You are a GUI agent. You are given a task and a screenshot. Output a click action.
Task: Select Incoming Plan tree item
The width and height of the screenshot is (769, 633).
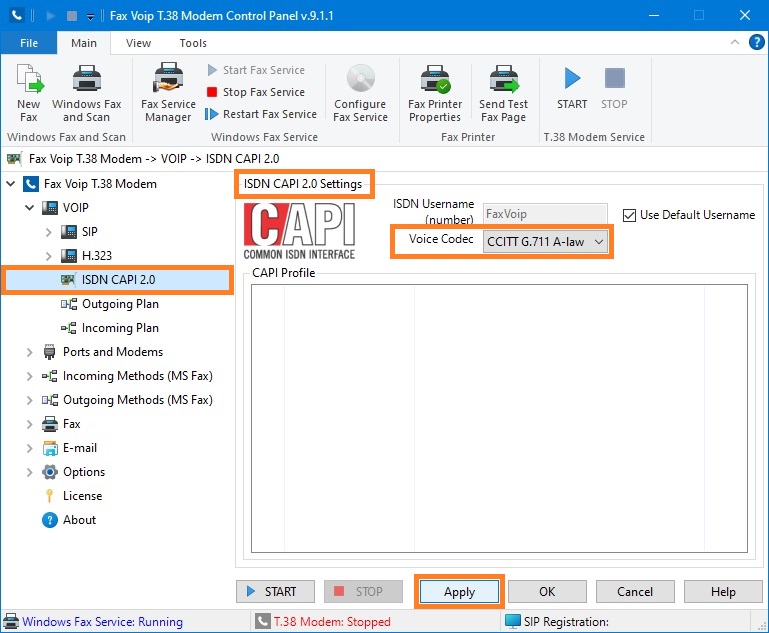[x=120, y=328]
